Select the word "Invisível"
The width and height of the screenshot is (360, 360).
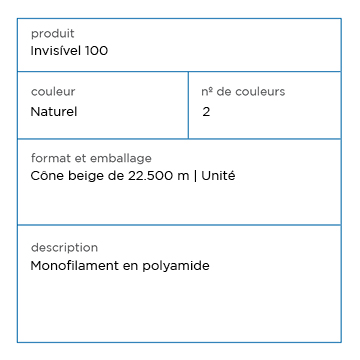pyautogui.click(x=56, y=51)
